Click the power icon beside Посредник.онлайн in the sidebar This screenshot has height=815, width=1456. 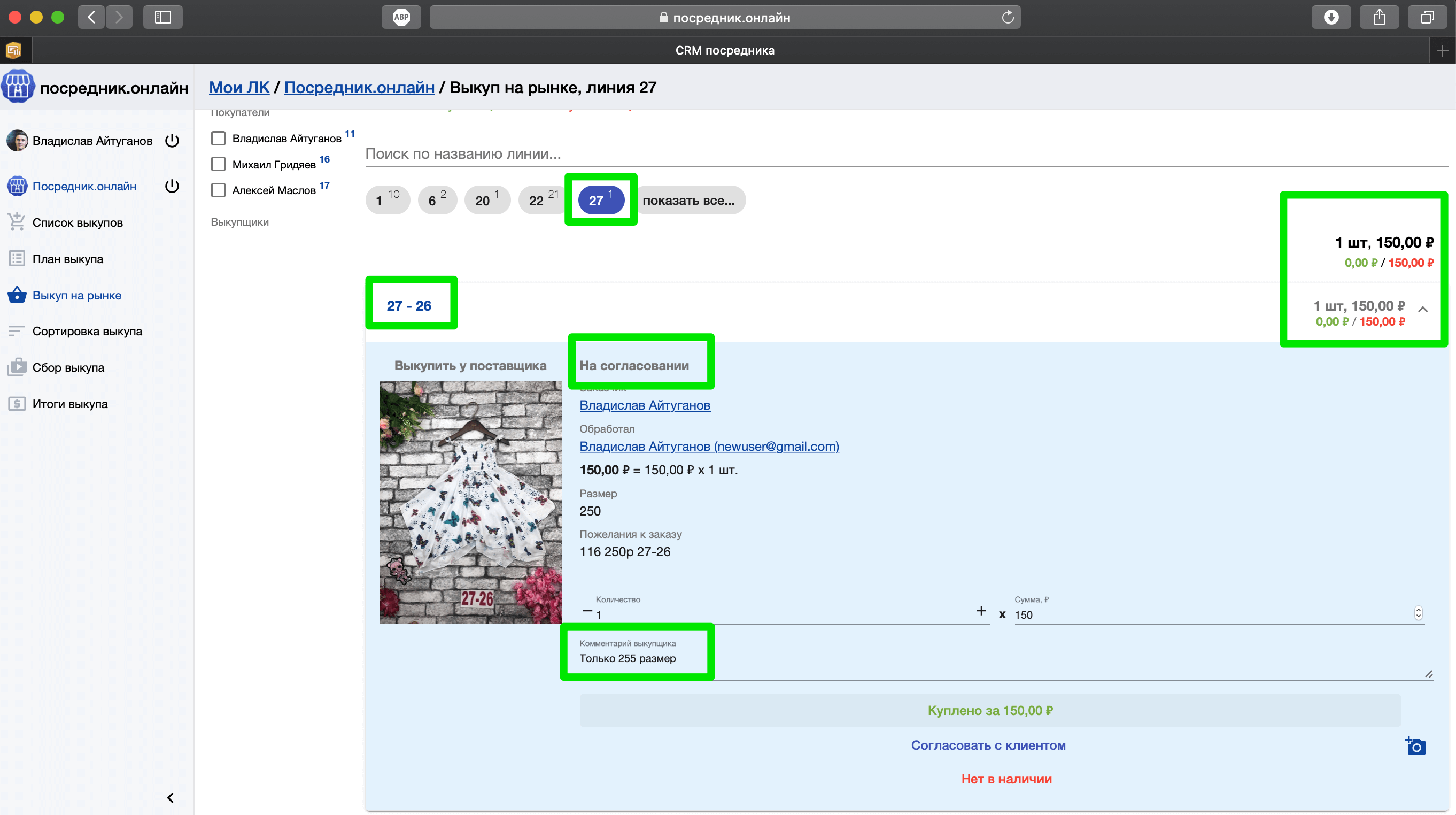coord(172,186)
